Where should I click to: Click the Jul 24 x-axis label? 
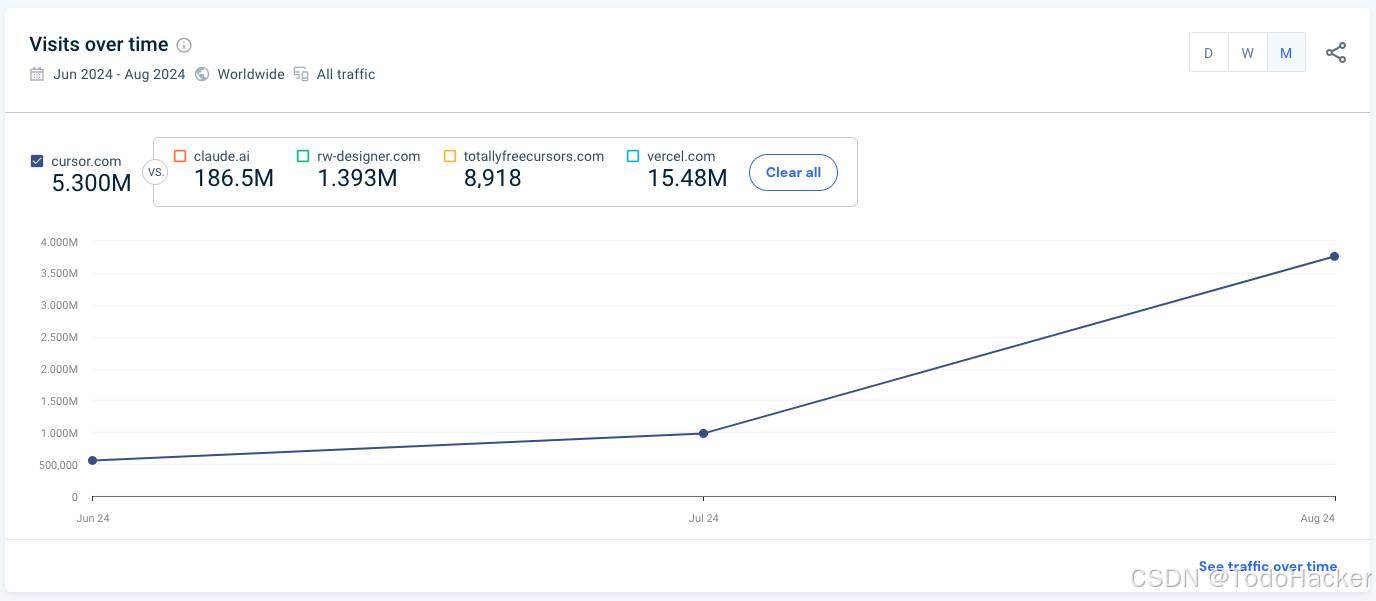click(703, 518)
